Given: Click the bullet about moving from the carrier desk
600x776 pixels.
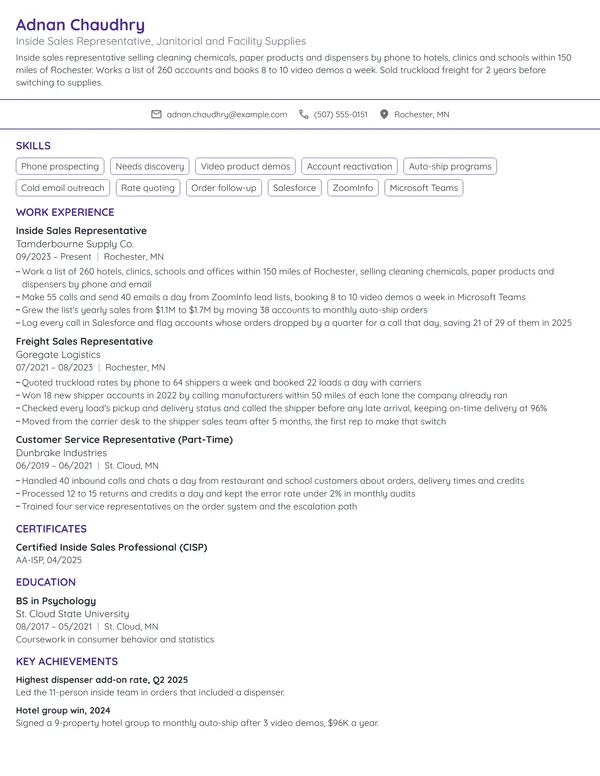Looking at the screenshot, I should pos(231,421).
